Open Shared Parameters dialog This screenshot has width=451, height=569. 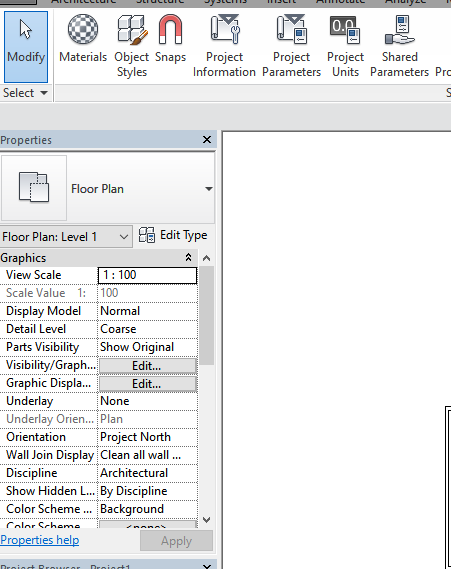(399, 46)
